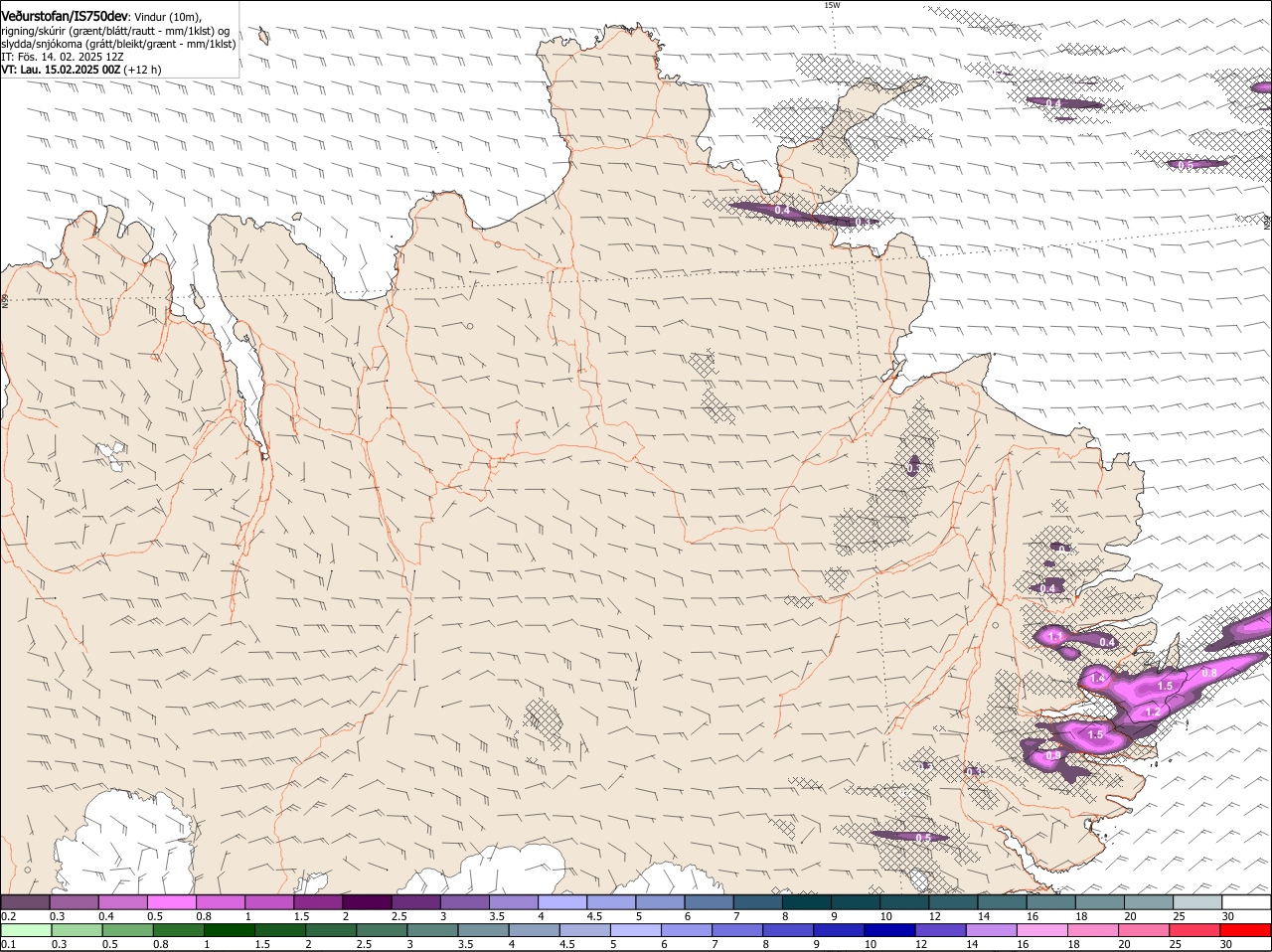The height and width of the screenshot is (952, 1272).
Task: Click the 0.8 snowfall label near the east edge
Action: tap(1209, 673)
